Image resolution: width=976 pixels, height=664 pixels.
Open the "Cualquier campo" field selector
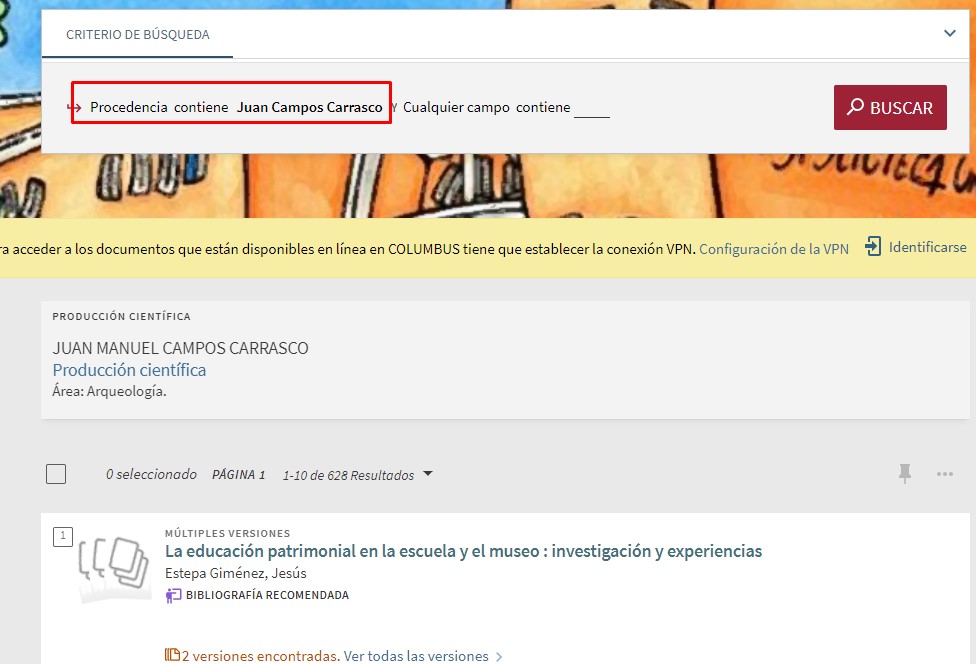pyautogui.click(x=456, y=108)
